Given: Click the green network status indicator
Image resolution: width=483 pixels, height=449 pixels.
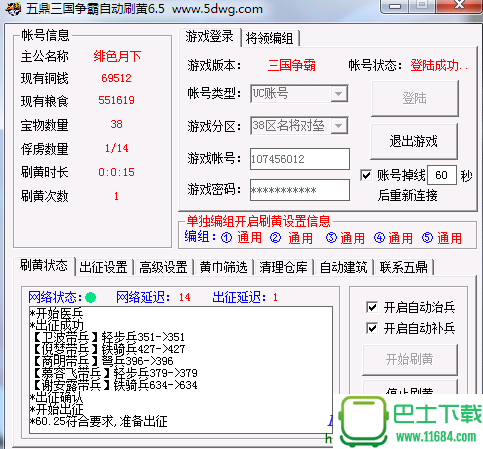Looking at the screenshot, I should [x=90, y=297].
